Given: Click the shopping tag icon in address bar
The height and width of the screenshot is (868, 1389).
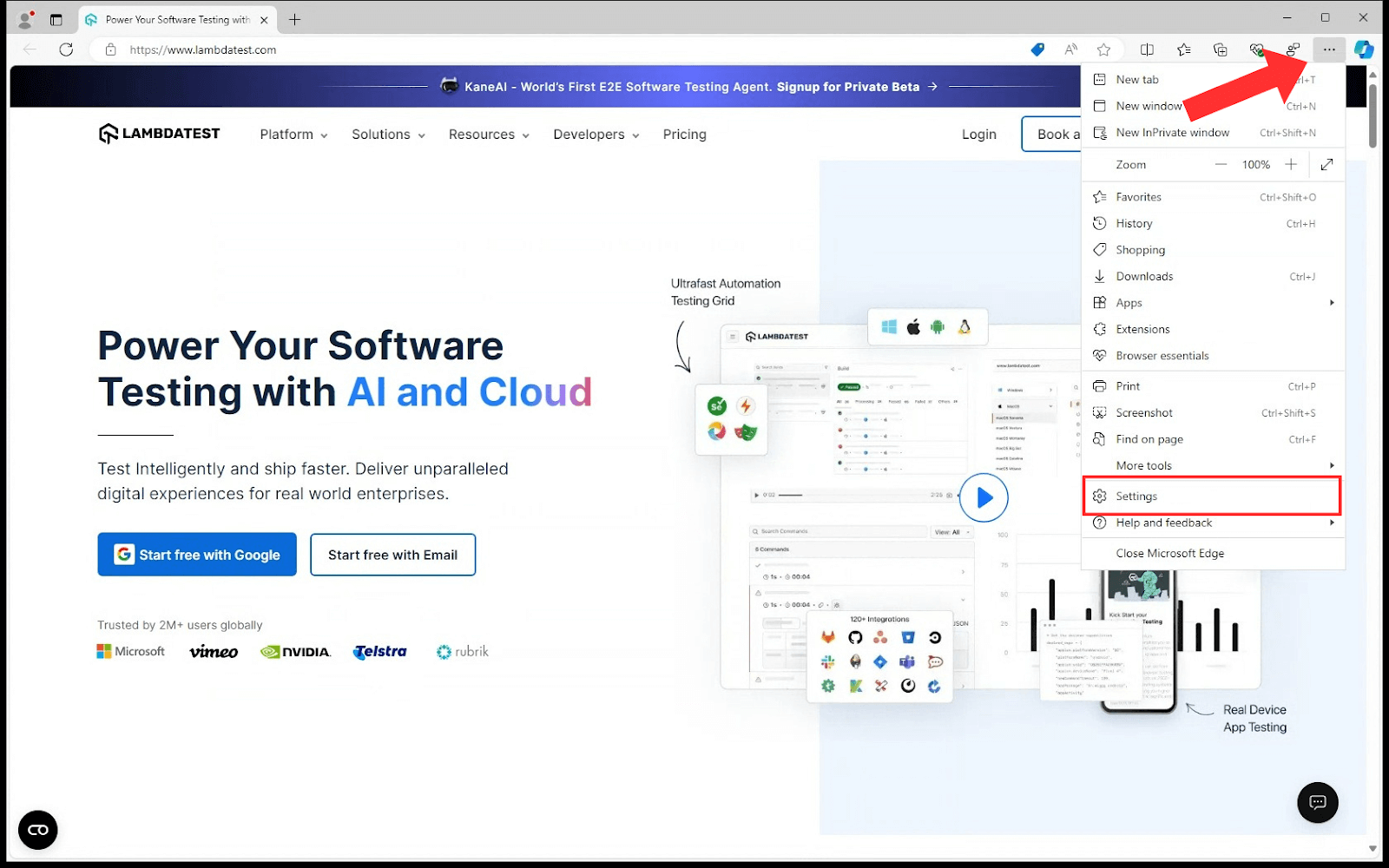Looking at the screenshot, I should click(1037, 49).
